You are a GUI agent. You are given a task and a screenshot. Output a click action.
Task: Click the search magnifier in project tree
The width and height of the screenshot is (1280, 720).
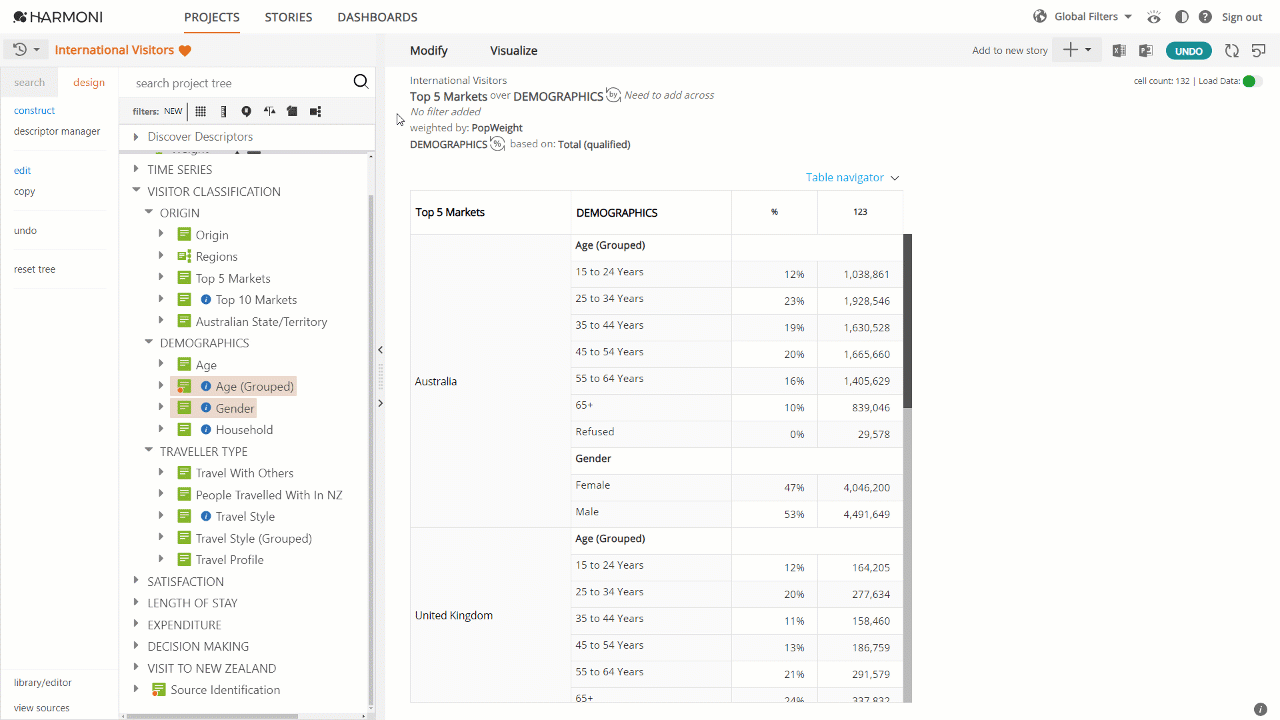coord(361,82)
